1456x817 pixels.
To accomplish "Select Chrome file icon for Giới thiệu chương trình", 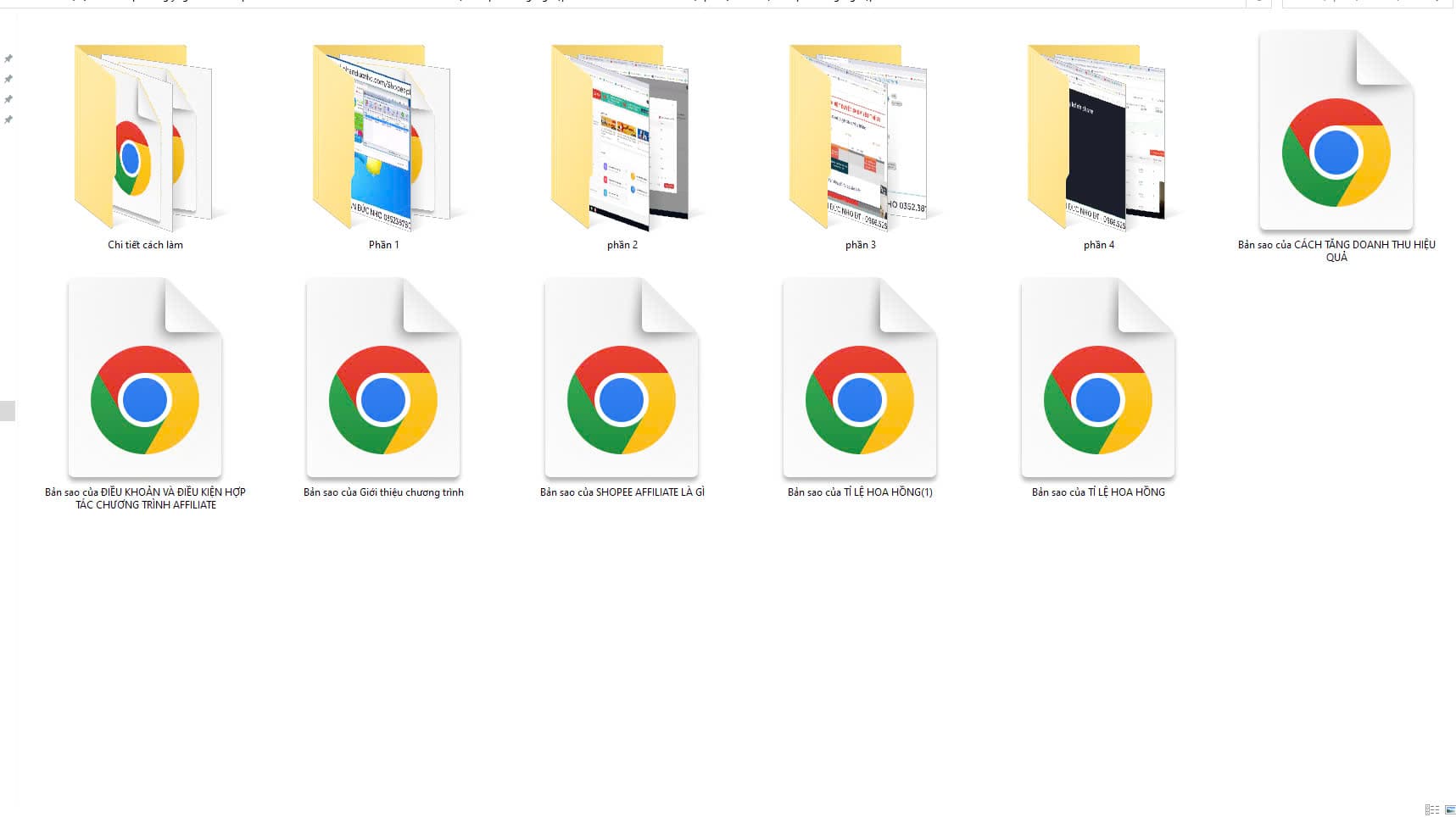I will coord(383,378).
